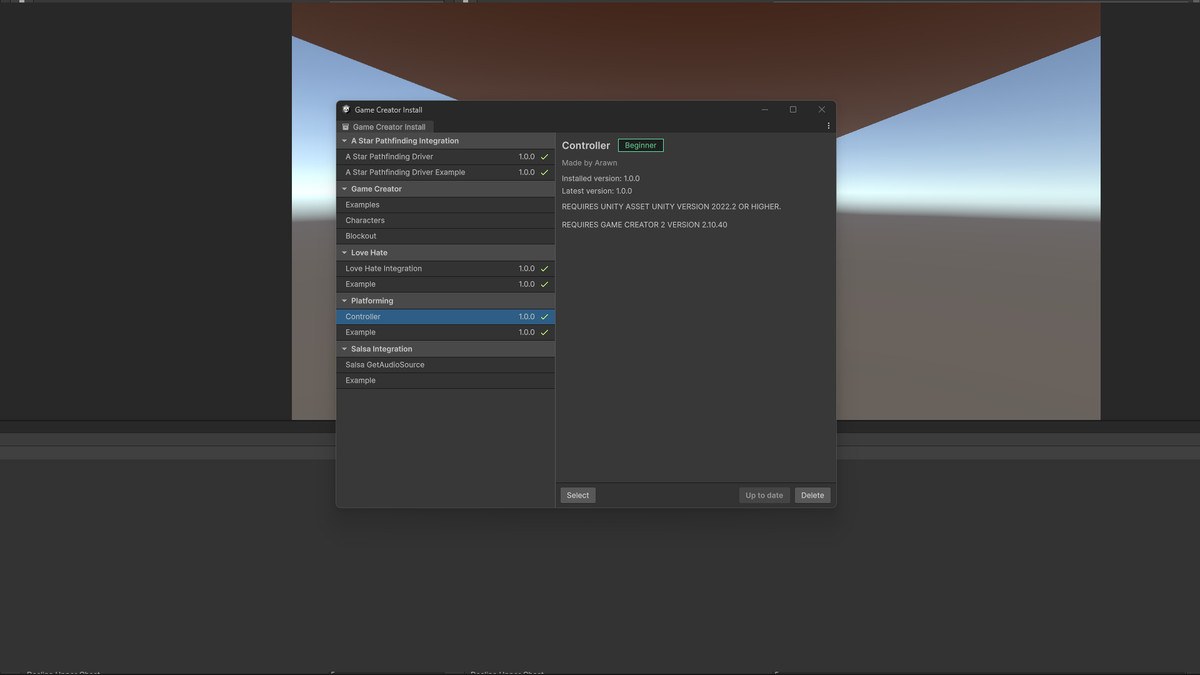The height and width of the screenshot is (675, 1200).
Task: Collapse the Game Creator section
Action: click(344, 189)
